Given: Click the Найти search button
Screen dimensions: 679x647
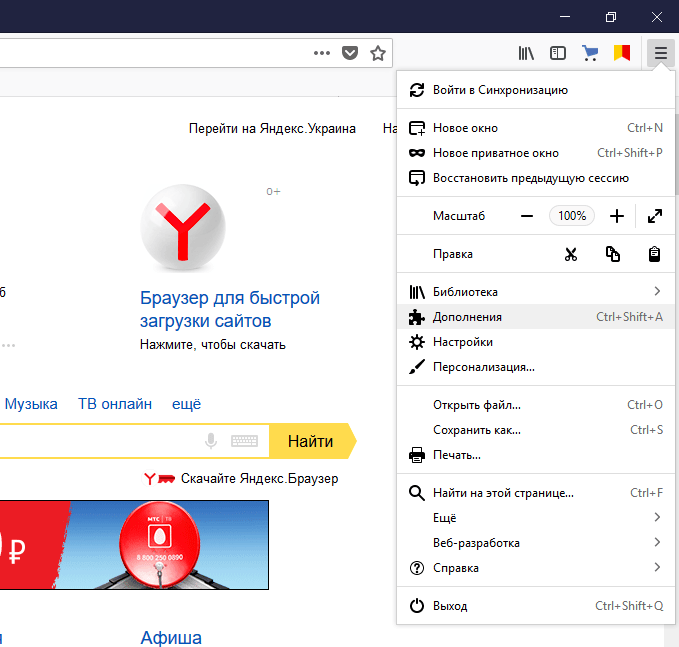Looking at the screenshot, I should click(310, 441).
